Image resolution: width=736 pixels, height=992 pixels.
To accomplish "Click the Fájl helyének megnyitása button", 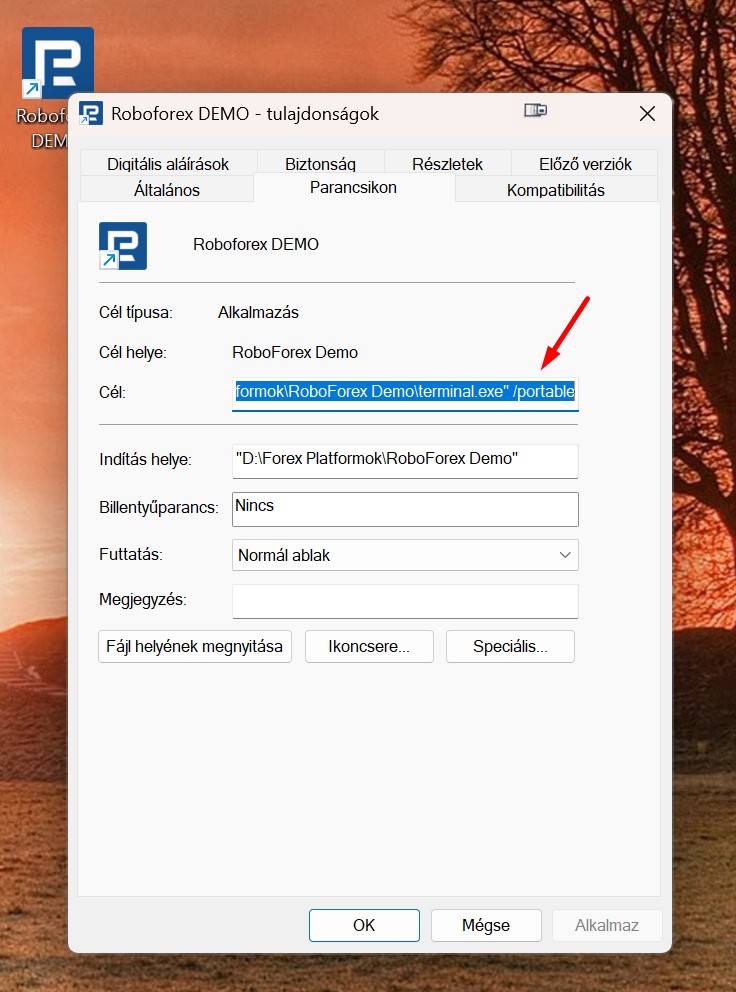I will coord(195,647).
